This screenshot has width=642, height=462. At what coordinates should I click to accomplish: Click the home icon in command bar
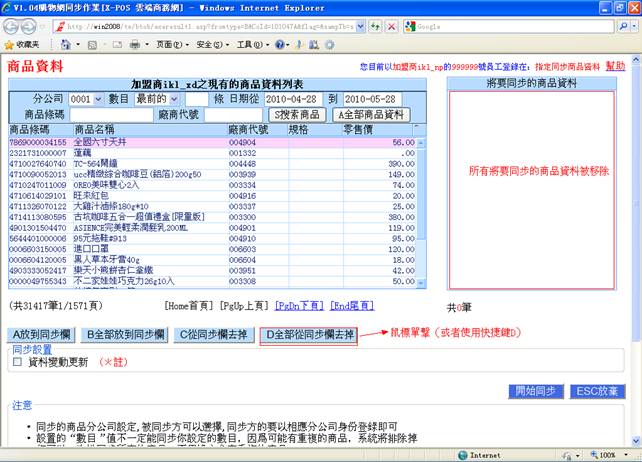[65, 45]
